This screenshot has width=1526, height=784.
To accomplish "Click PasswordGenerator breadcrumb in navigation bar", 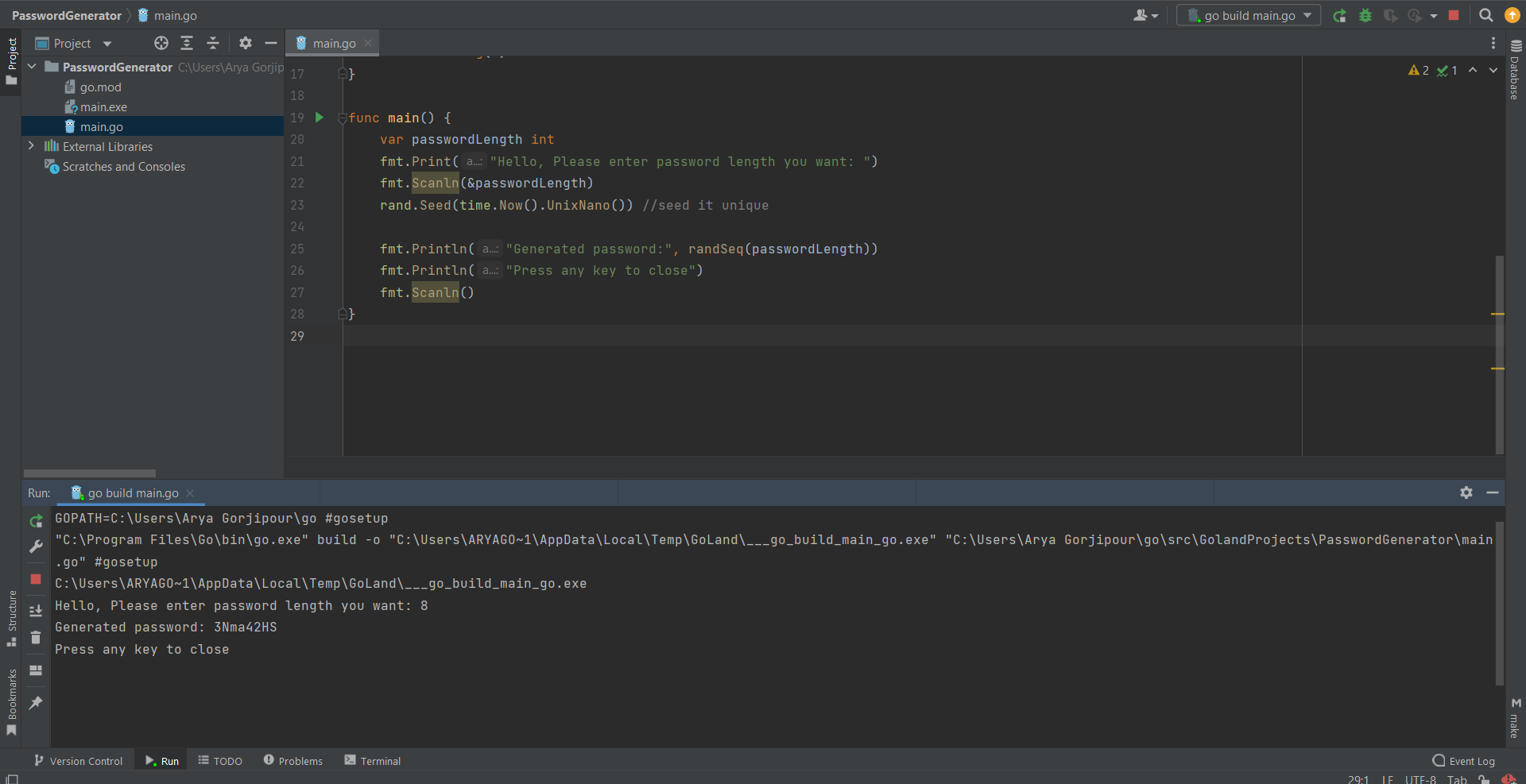I will click(x=67, y=15).
